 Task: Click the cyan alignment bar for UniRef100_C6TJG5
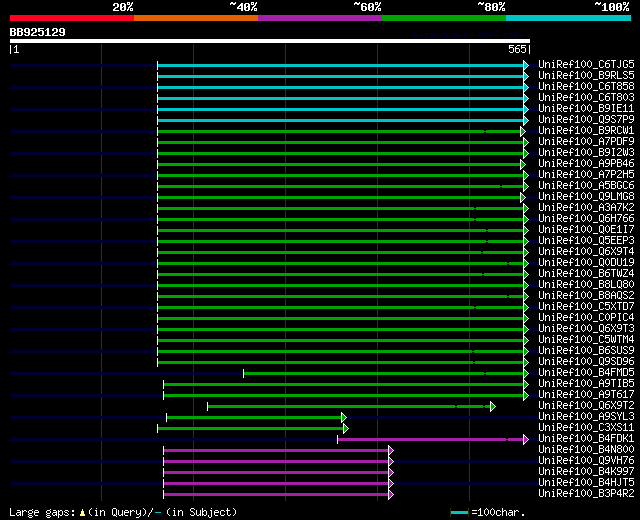pos(341,65)
